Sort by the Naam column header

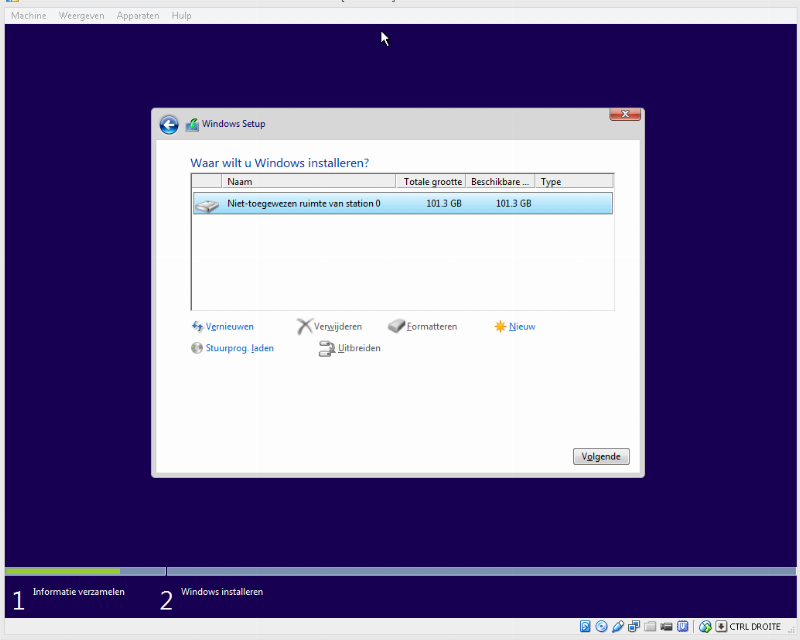point(309,182)
